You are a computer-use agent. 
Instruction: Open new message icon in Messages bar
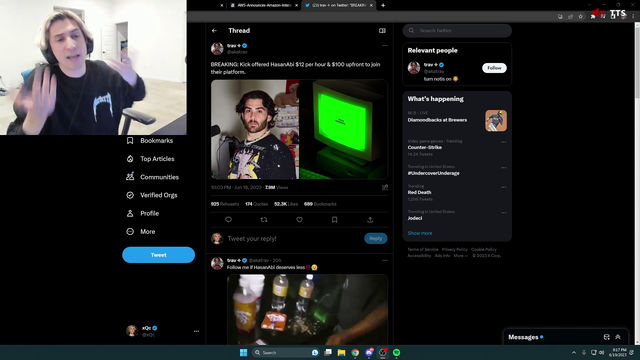click(607, 337)
